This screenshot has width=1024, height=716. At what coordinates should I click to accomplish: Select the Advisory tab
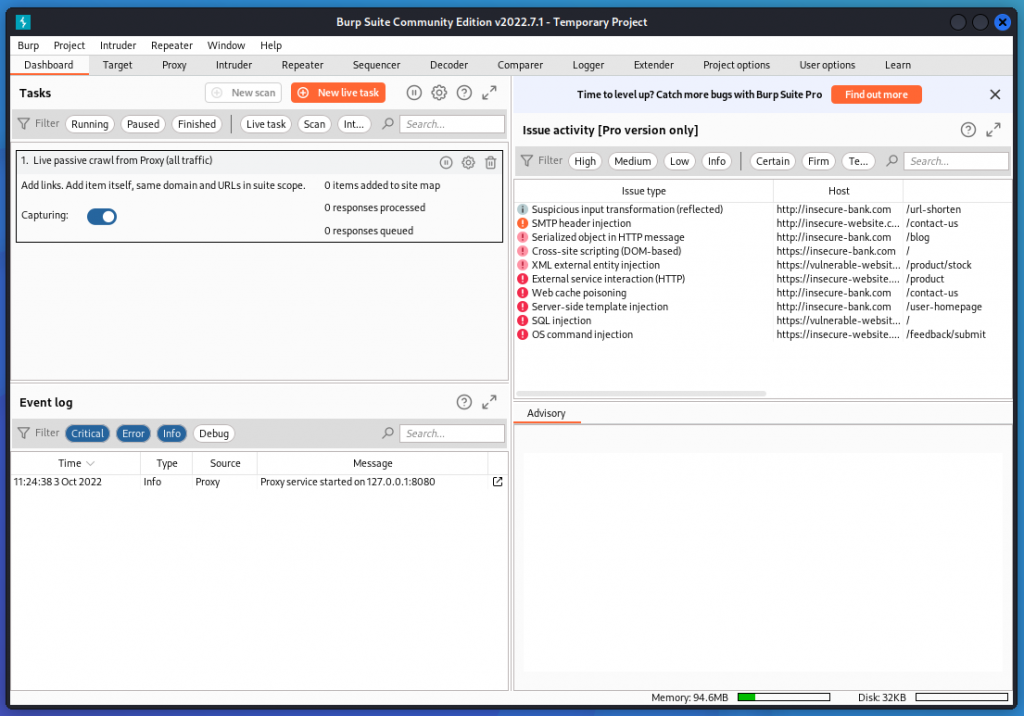(x=546, y=414)
